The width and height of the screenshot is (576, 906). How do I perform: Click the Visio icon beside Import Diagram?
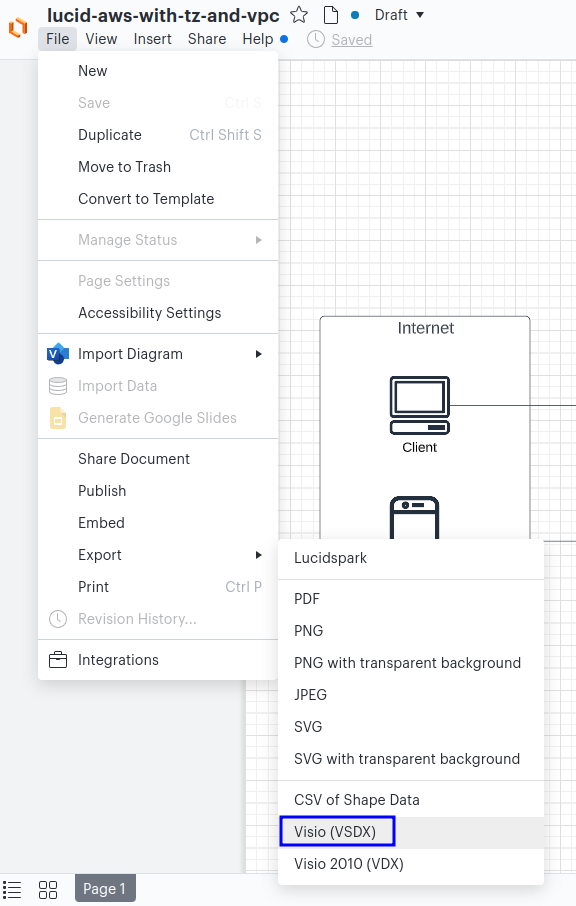[58, 354]
